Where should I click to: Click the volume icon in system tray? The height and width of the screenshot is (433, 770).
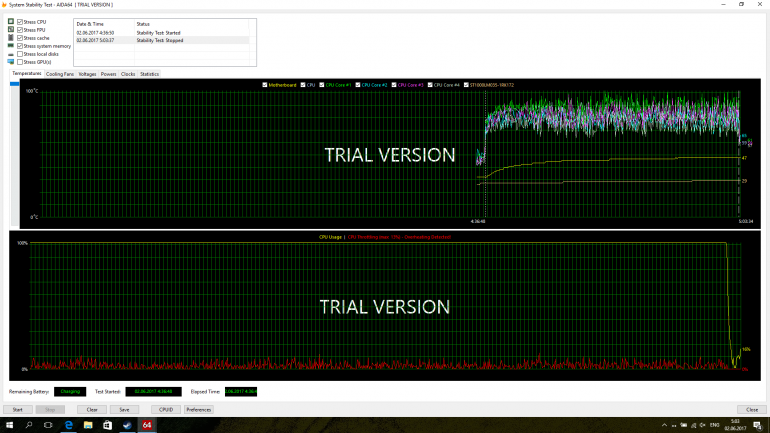[703, 425]
